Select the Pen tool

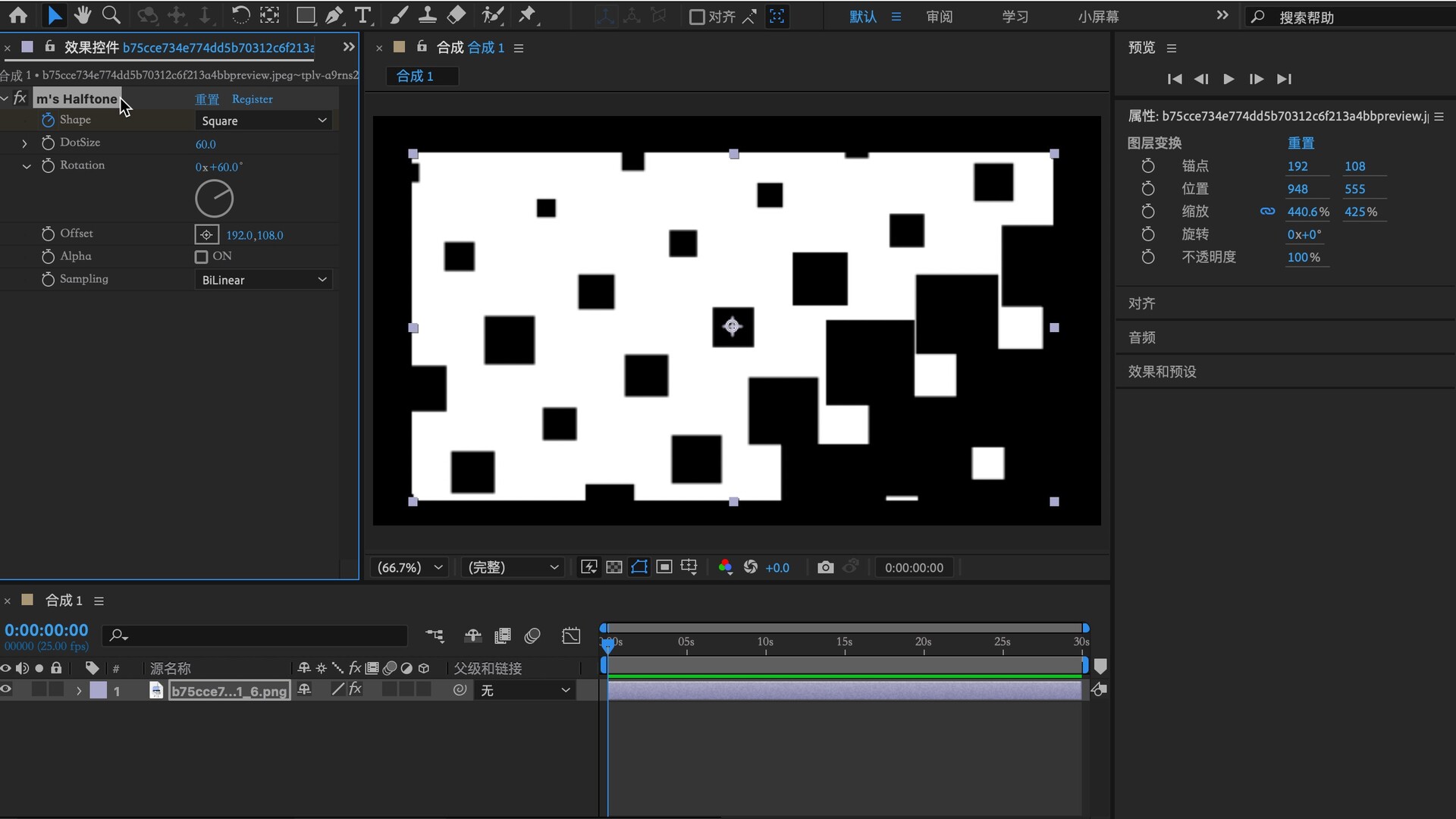pyautogui.click(x=334, y=15)
